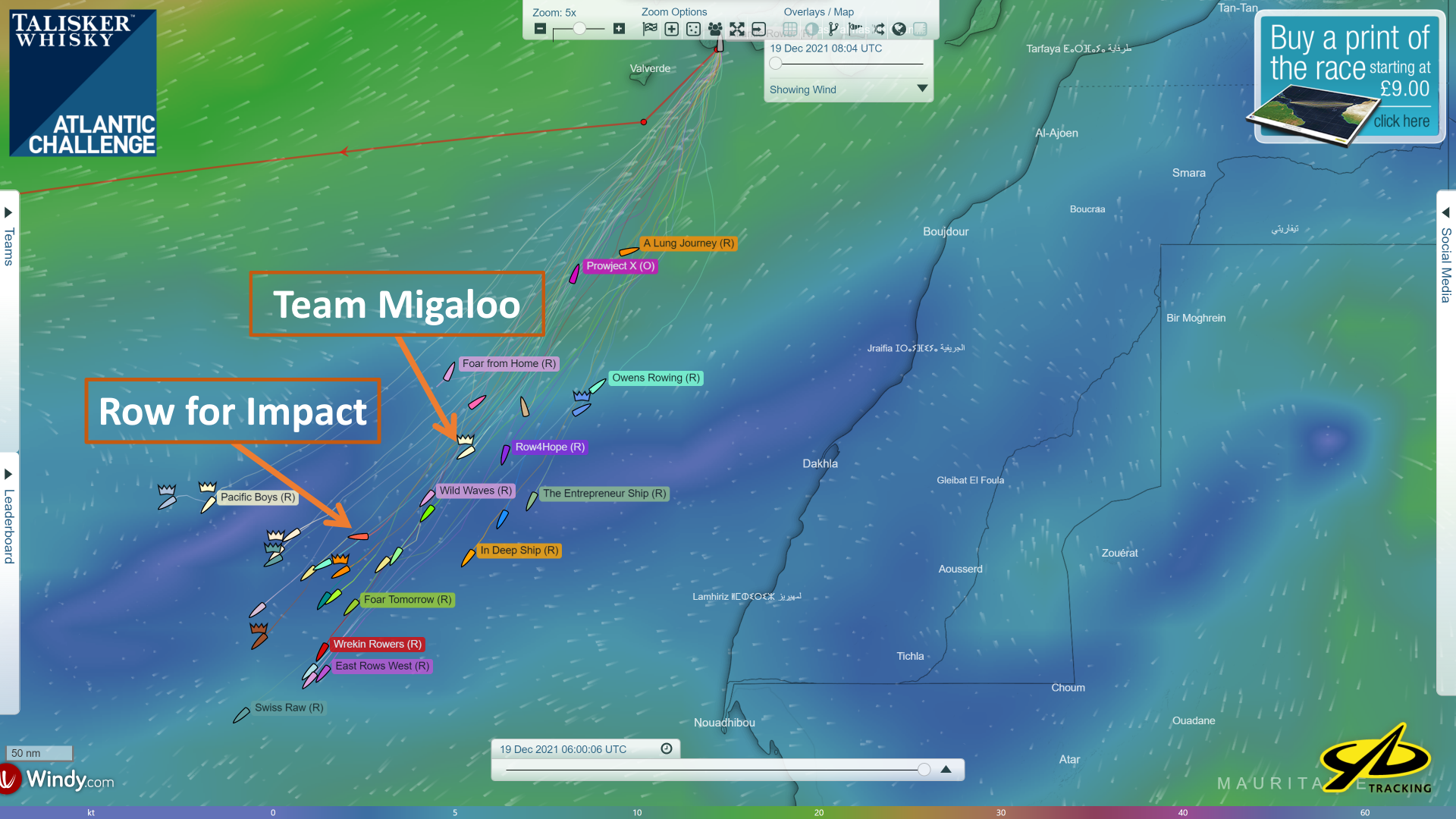Select the Pacific Boys boat label
Image resolution: width=1456 pixels, height=819 pixels.
pyautogui.click(x=258, y=497)
